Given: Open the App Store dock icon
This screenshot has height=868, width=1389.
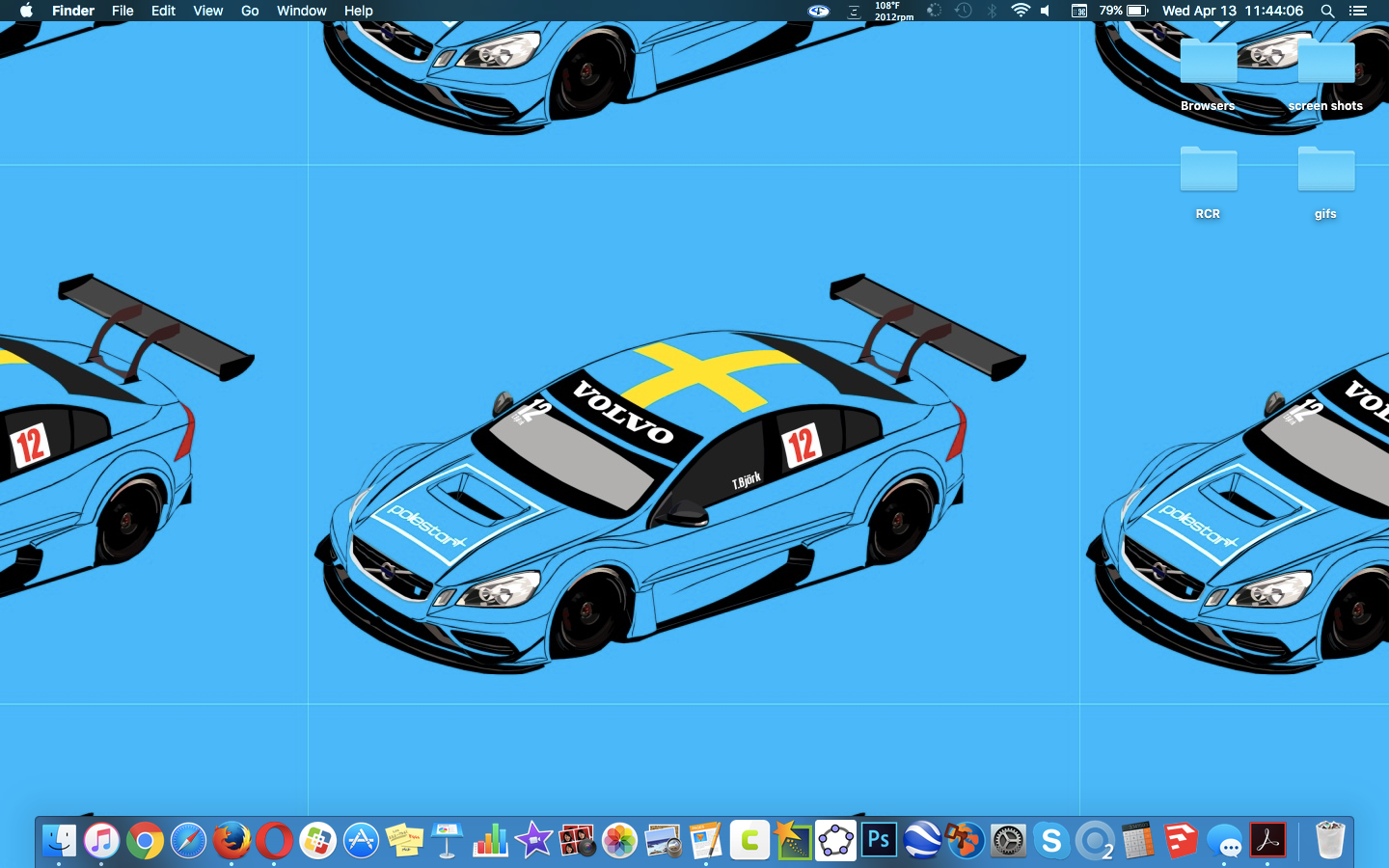Looking at the screenshot, I should 361,841.
